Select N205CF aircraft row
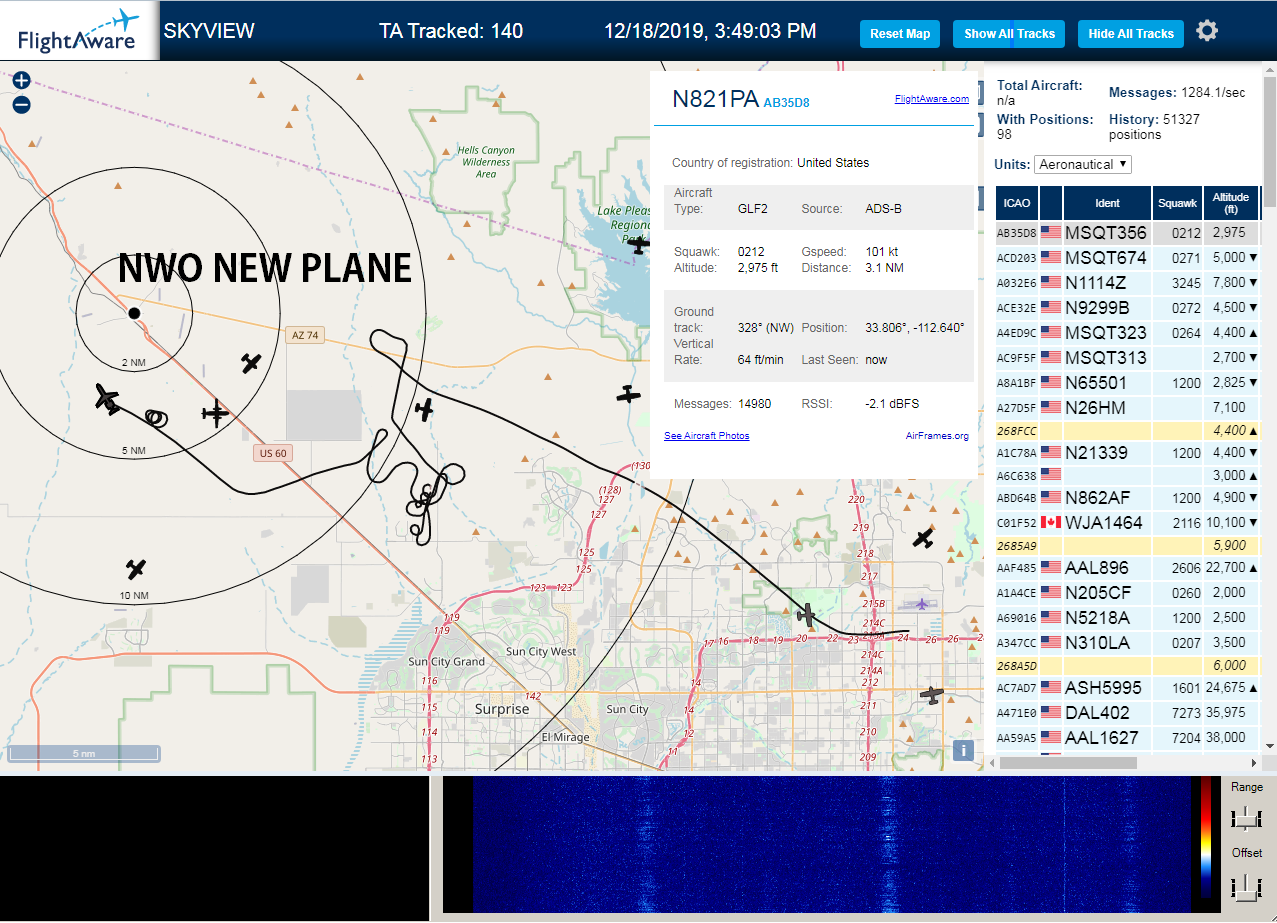Image resolution: width=1277 pixels, height=923 pixels. (x=1127, y=592)
